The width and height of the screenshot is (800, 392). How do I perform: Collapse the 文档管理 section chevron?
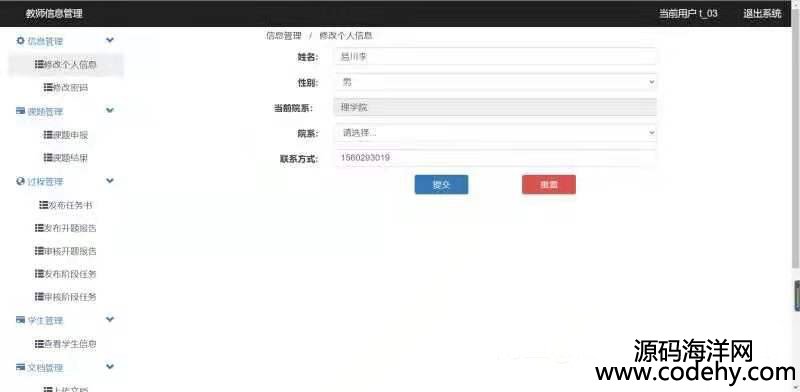[110, 366]
